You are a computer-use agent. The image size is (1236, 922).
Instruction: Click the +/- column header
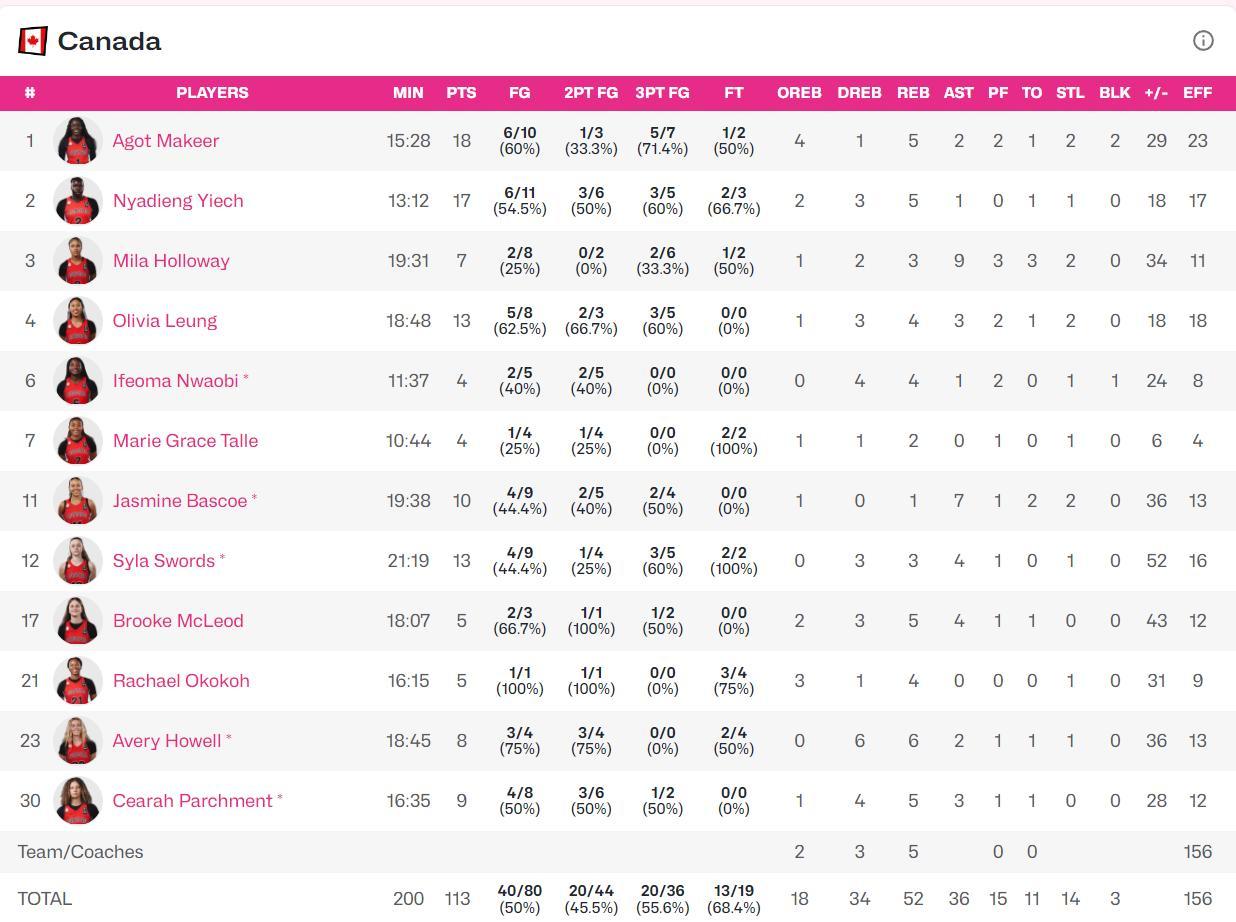pyautogui.click(x=1156, y=93)
